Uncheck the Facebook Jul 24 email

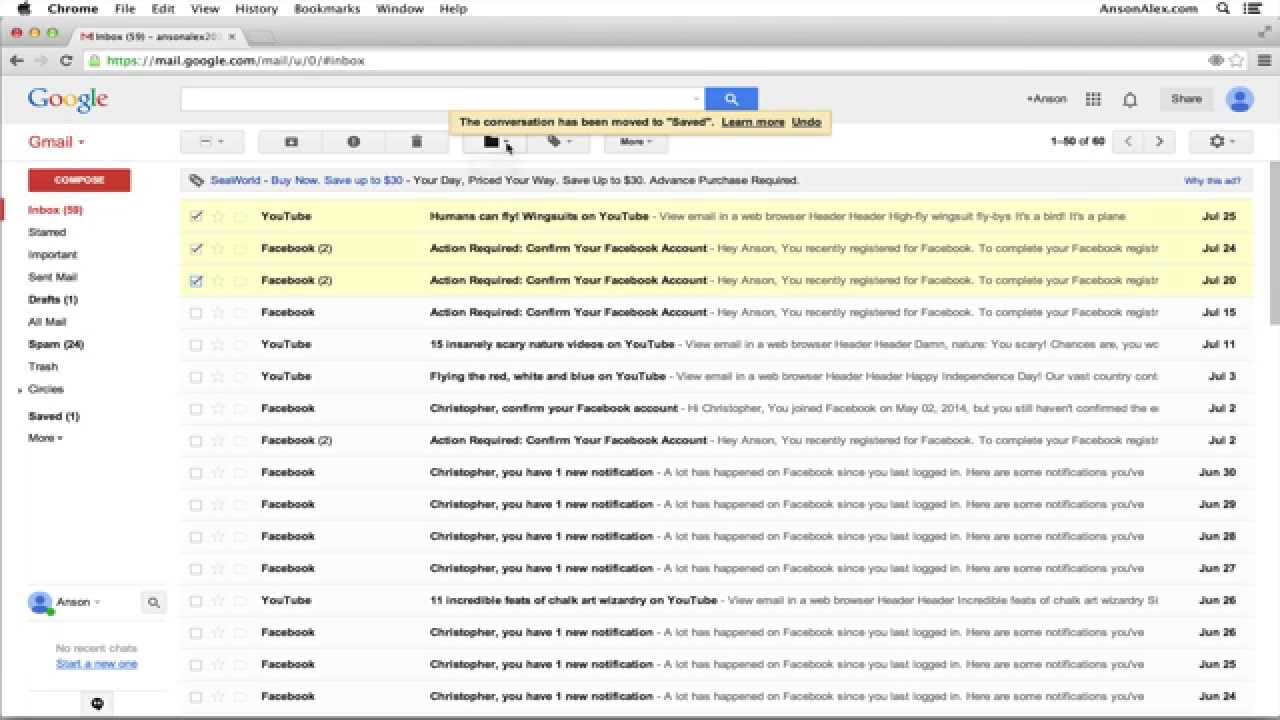[x=196, y=248]
